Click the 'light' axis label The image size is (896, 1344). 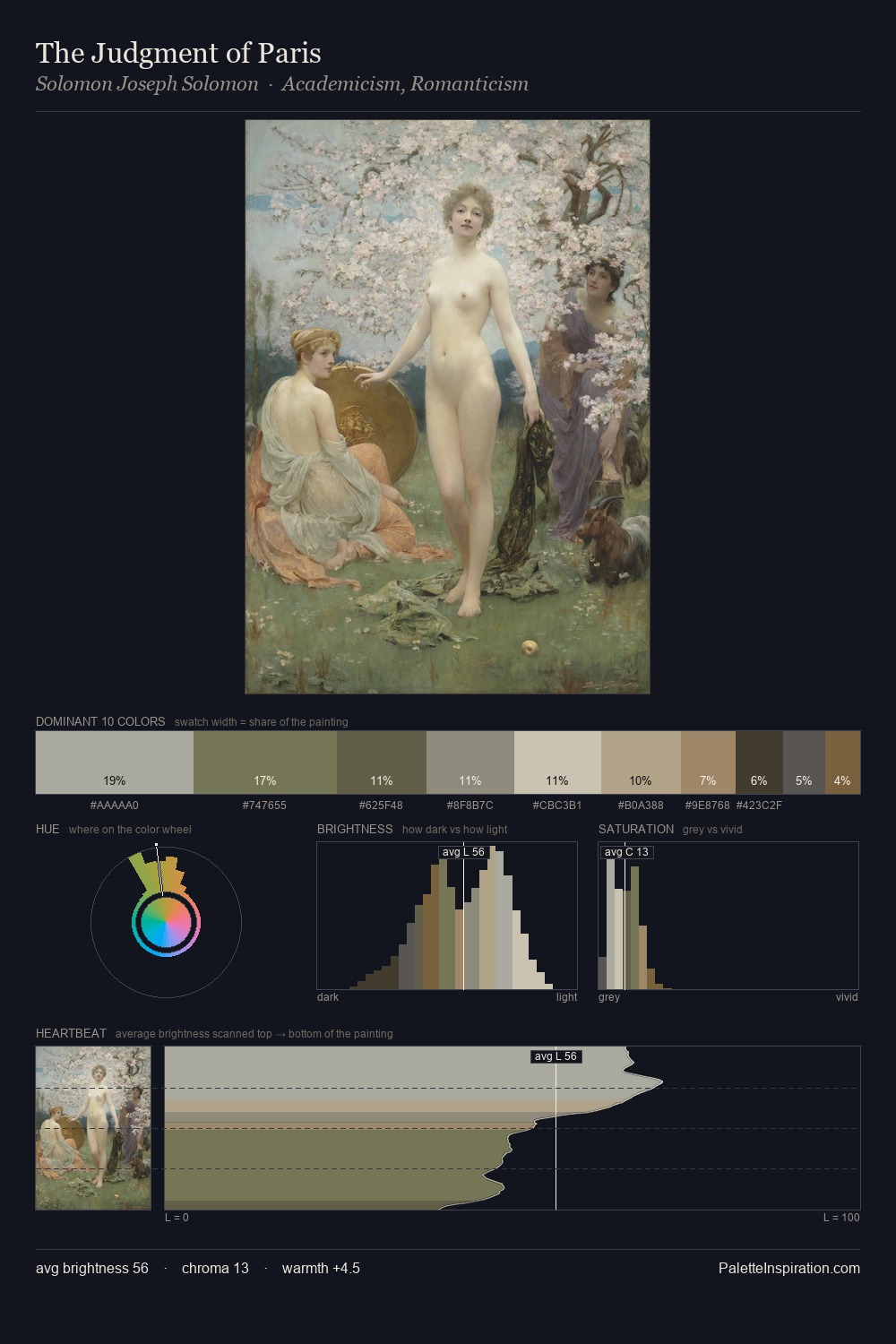(567, 997)
